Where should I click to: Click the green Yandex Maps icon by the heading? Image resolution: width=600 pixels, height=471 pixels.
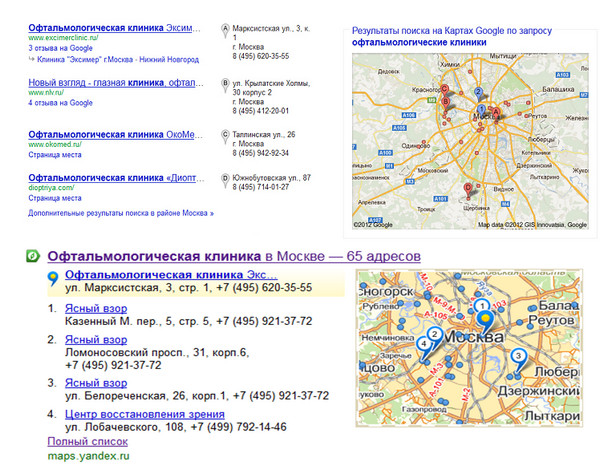click(x=33, y=257)
